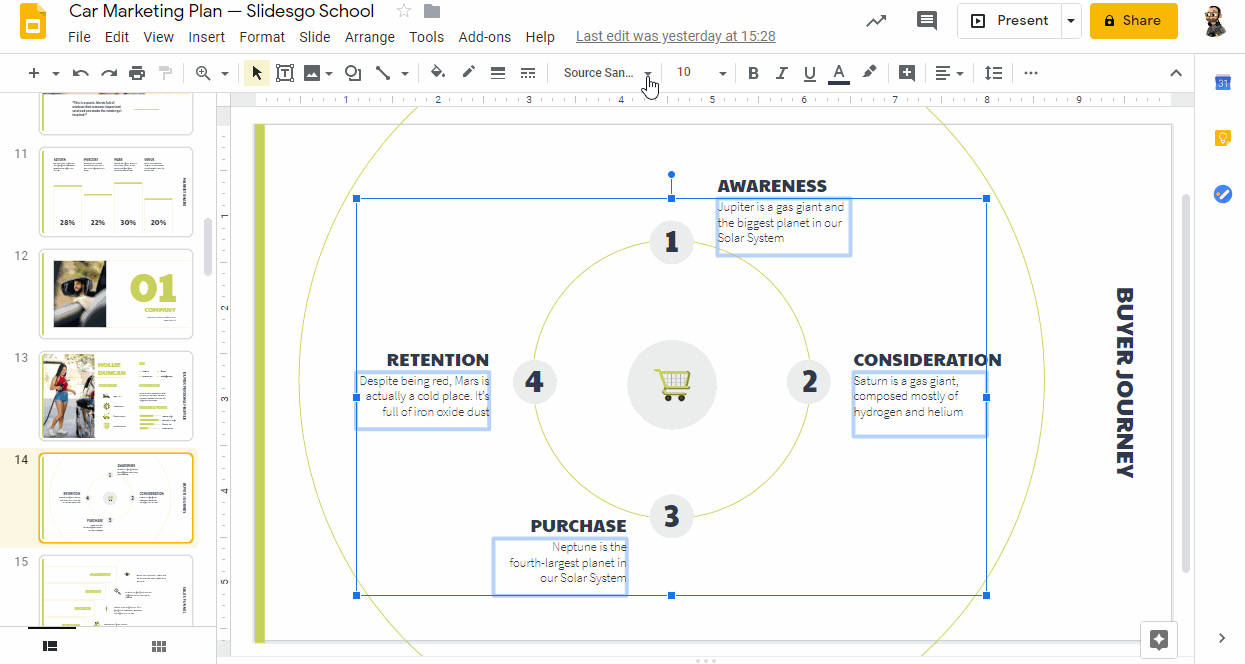This screenshot has width=1245, height=664.
Task: Choose a text color swatch
Action: (839, 72)
